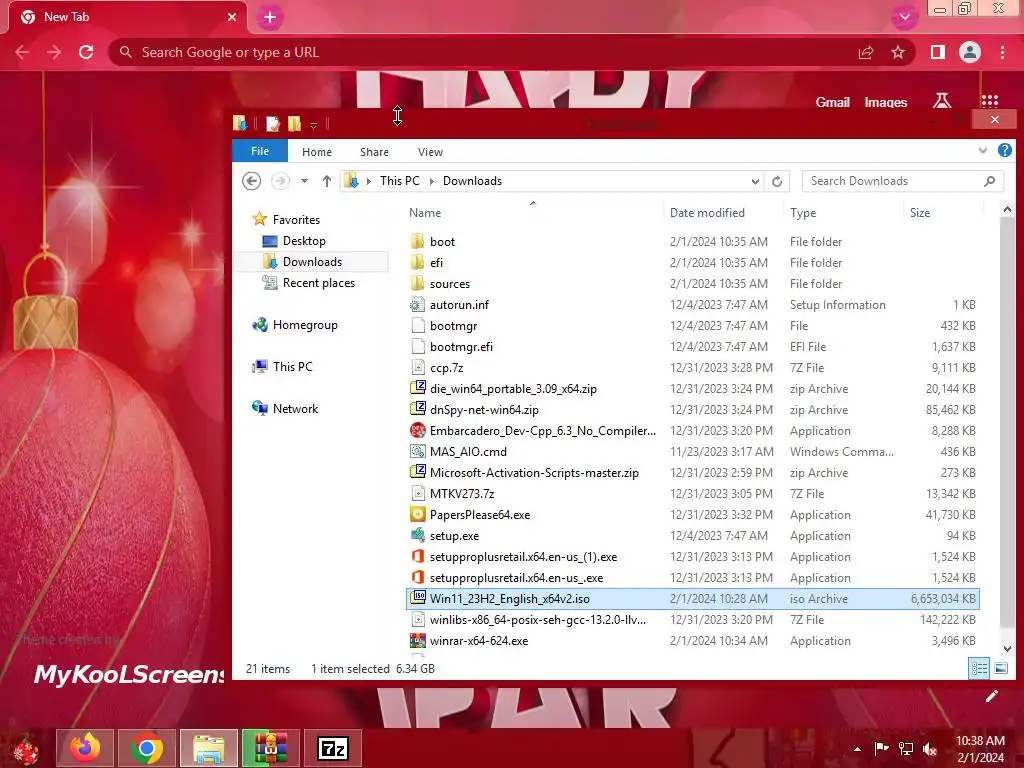The image size is (1024, 768).
Task: Close the New Tab tab
Action: (232, 17)
